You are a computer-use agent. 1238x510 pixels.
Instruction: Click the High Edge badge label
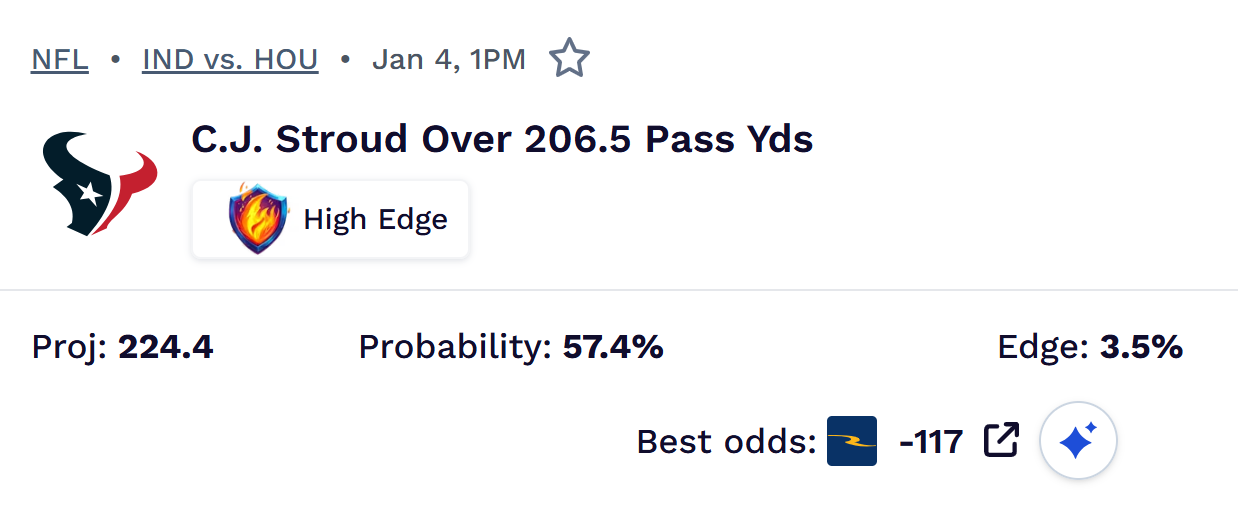point(375,219)
